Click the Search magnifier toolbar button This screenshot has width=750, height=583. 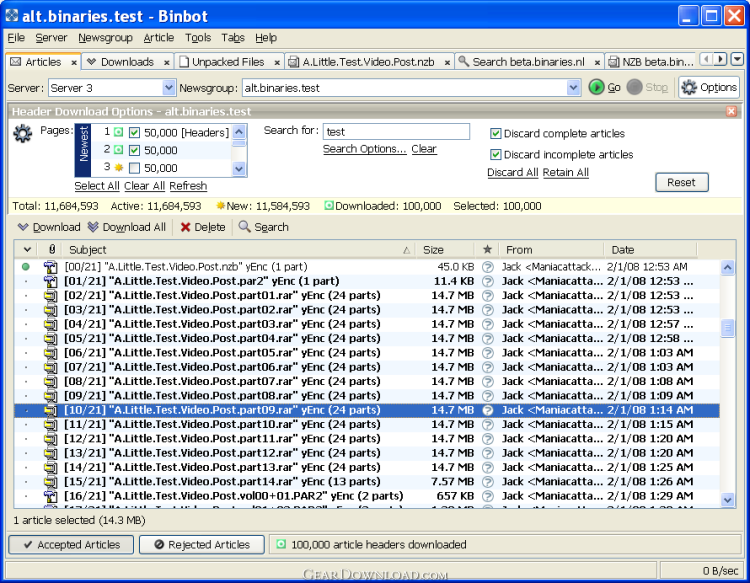264,227
